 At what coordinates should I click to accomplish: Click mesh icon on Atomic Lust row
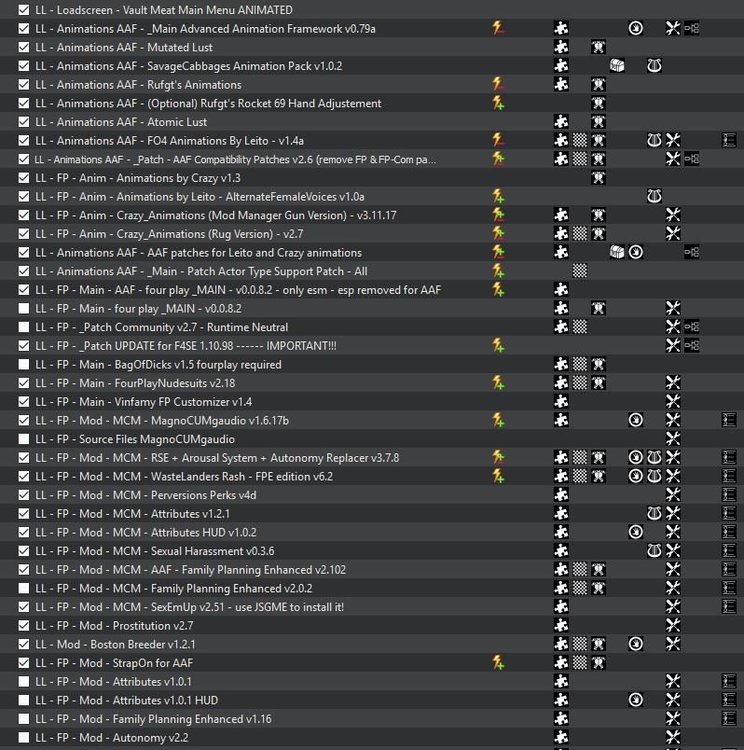(598, 121)
